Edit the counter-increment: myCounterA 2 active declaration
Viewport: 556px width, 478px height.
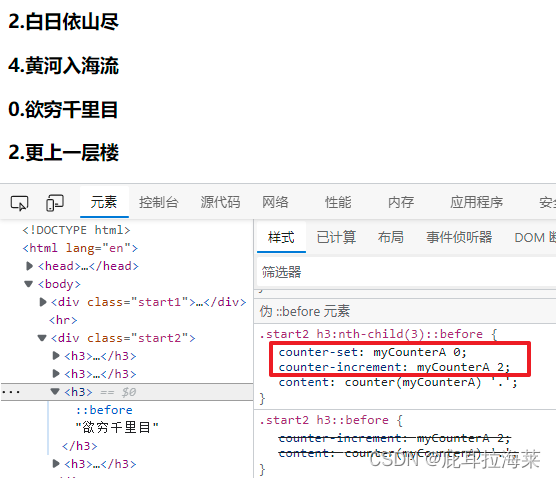(x=394, y=367)
